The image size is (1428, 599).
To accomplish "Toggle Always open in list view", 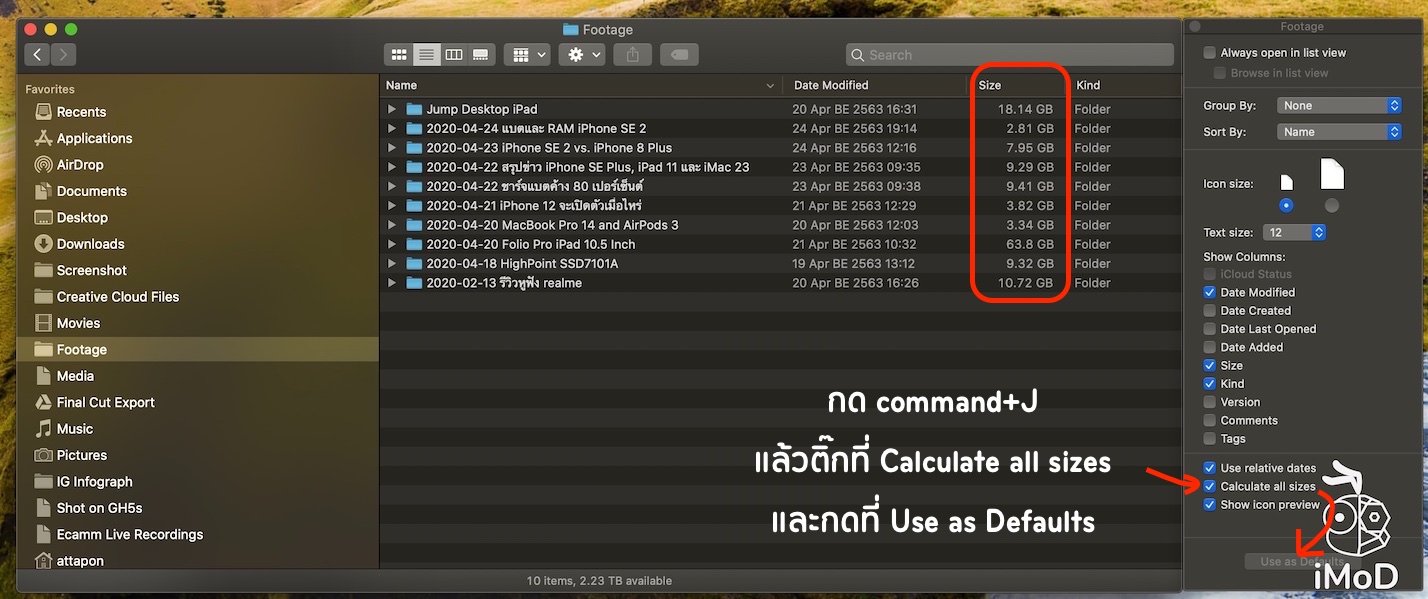I will (x=1210, y=53).
